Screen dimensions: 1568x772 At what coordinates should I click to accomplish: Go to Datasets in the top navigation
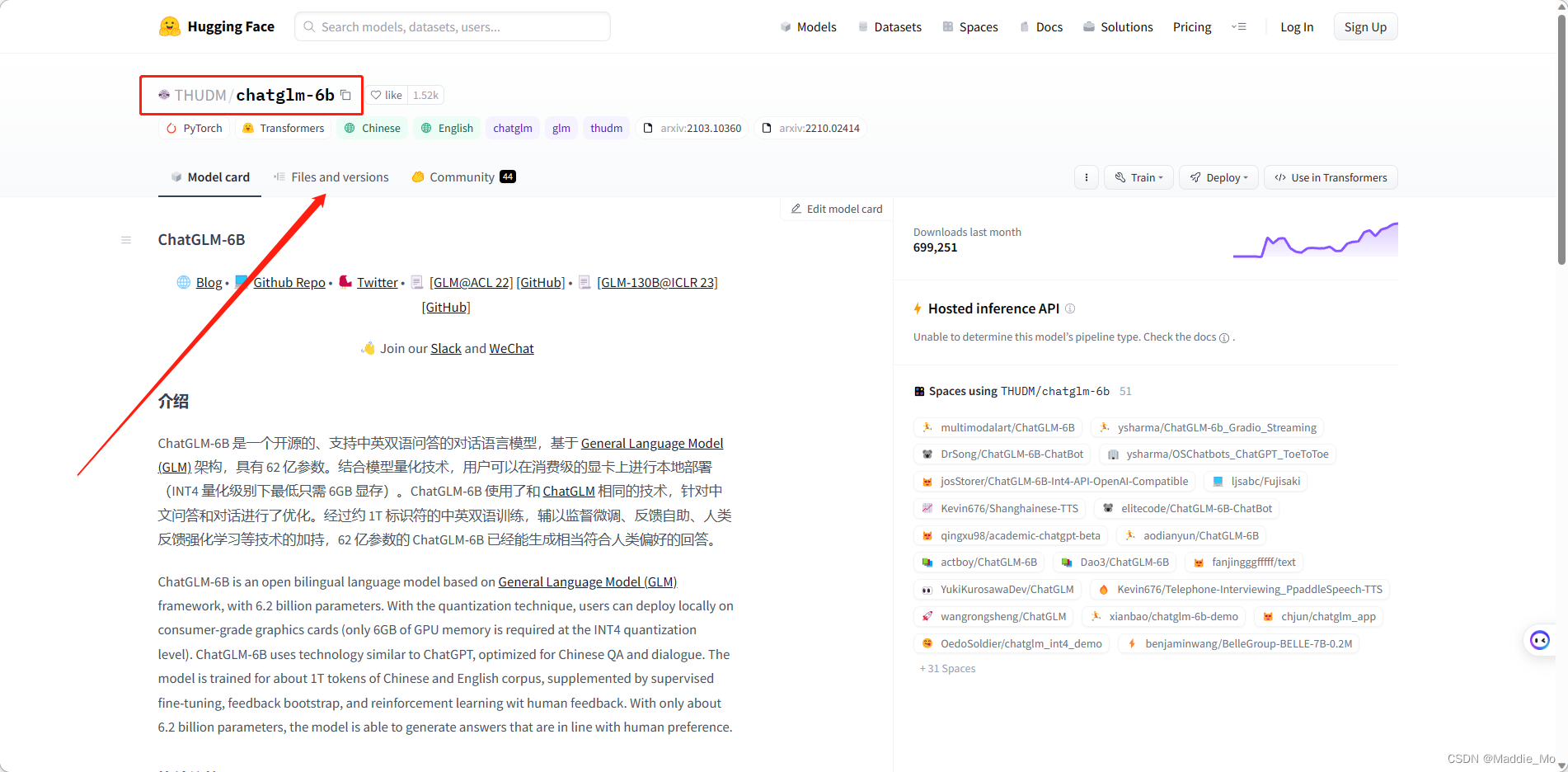tap(890, 26)
